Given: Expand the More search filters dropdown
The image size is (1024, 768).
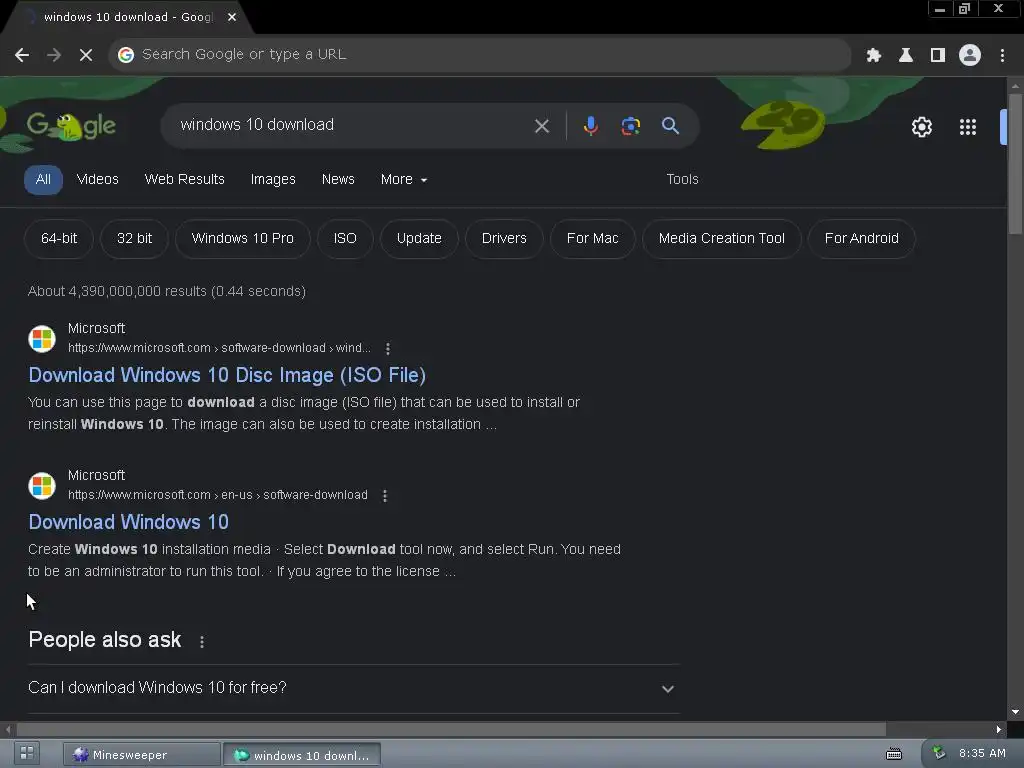Looking at the screenshot, I should point(404,180).
